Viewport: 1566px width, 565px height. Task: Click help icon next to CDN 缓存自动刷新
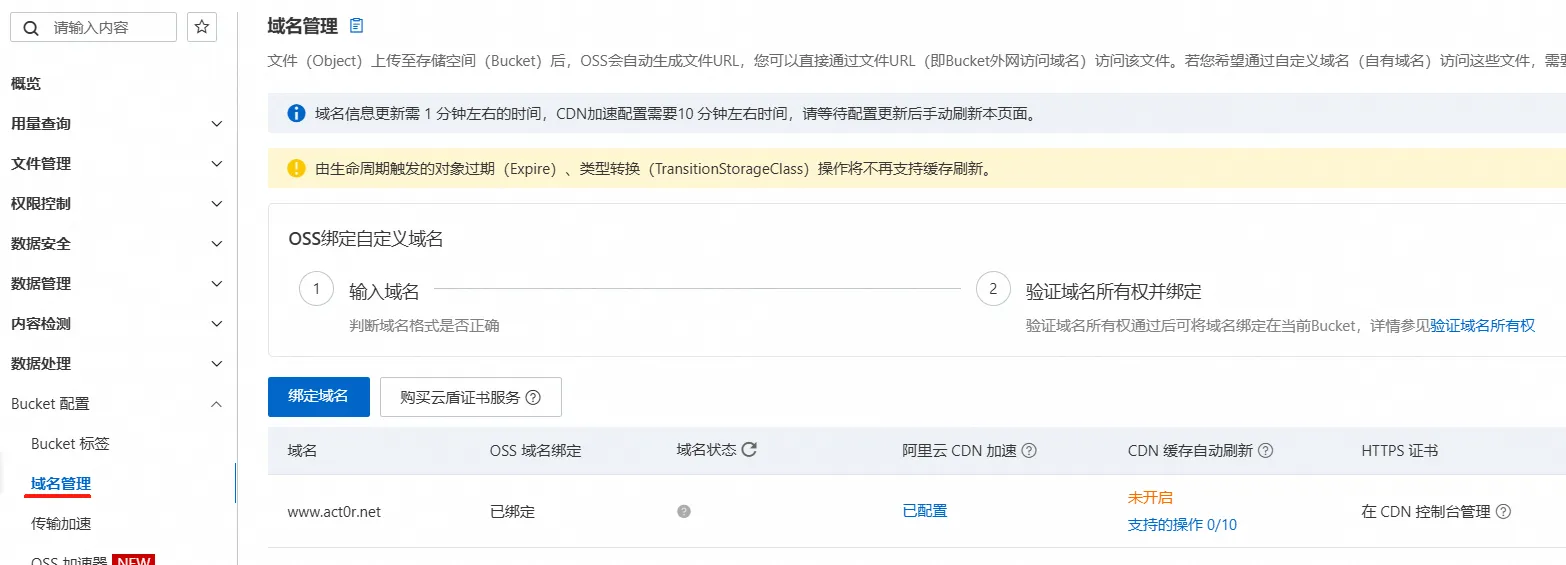coord(1265,451)
